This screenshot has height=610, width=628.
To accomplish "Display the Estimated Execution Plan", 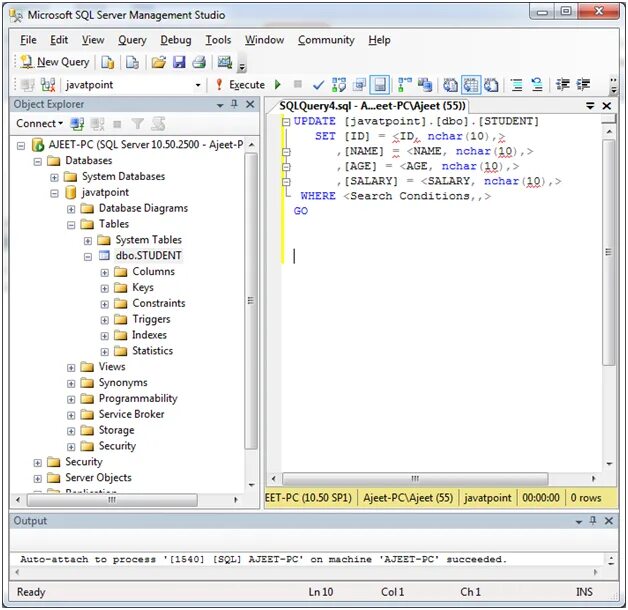I will click(339, 85).
